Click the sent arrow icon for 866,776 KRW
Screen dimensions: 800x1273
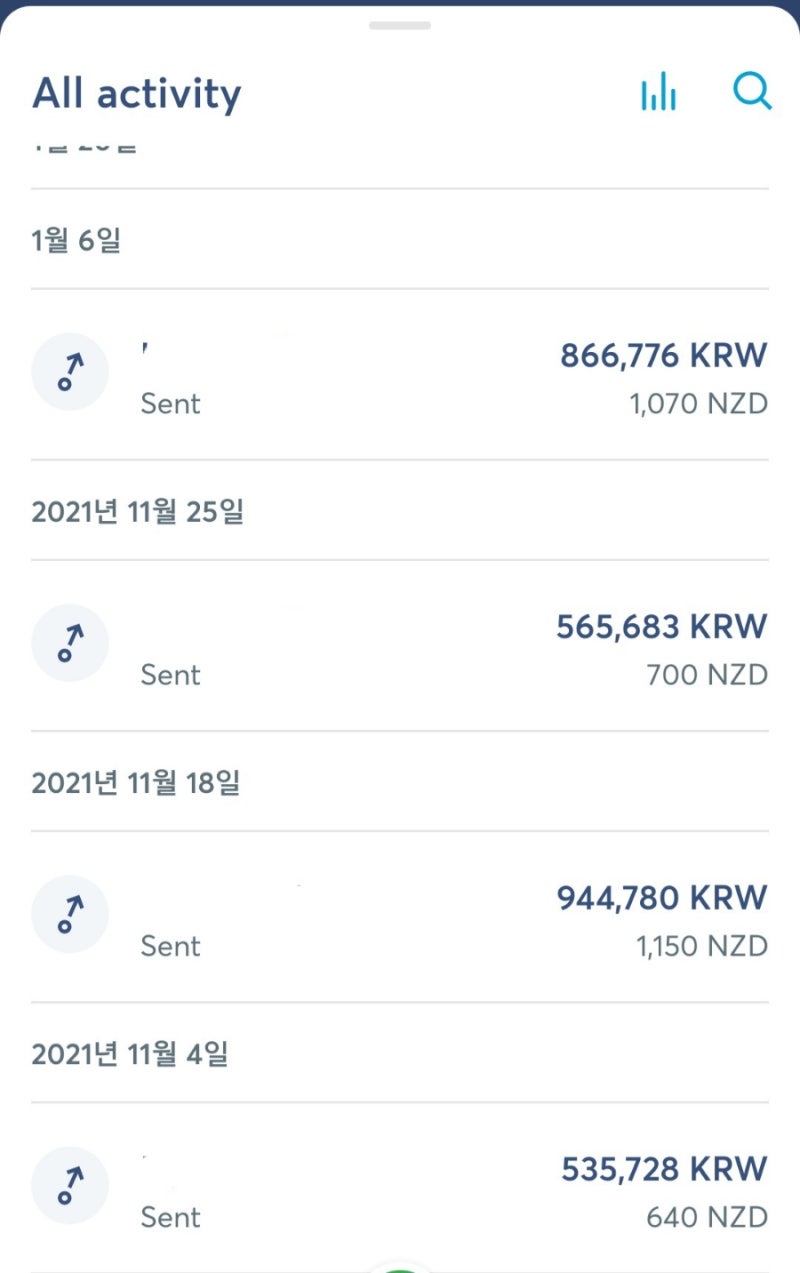point(70,372)
